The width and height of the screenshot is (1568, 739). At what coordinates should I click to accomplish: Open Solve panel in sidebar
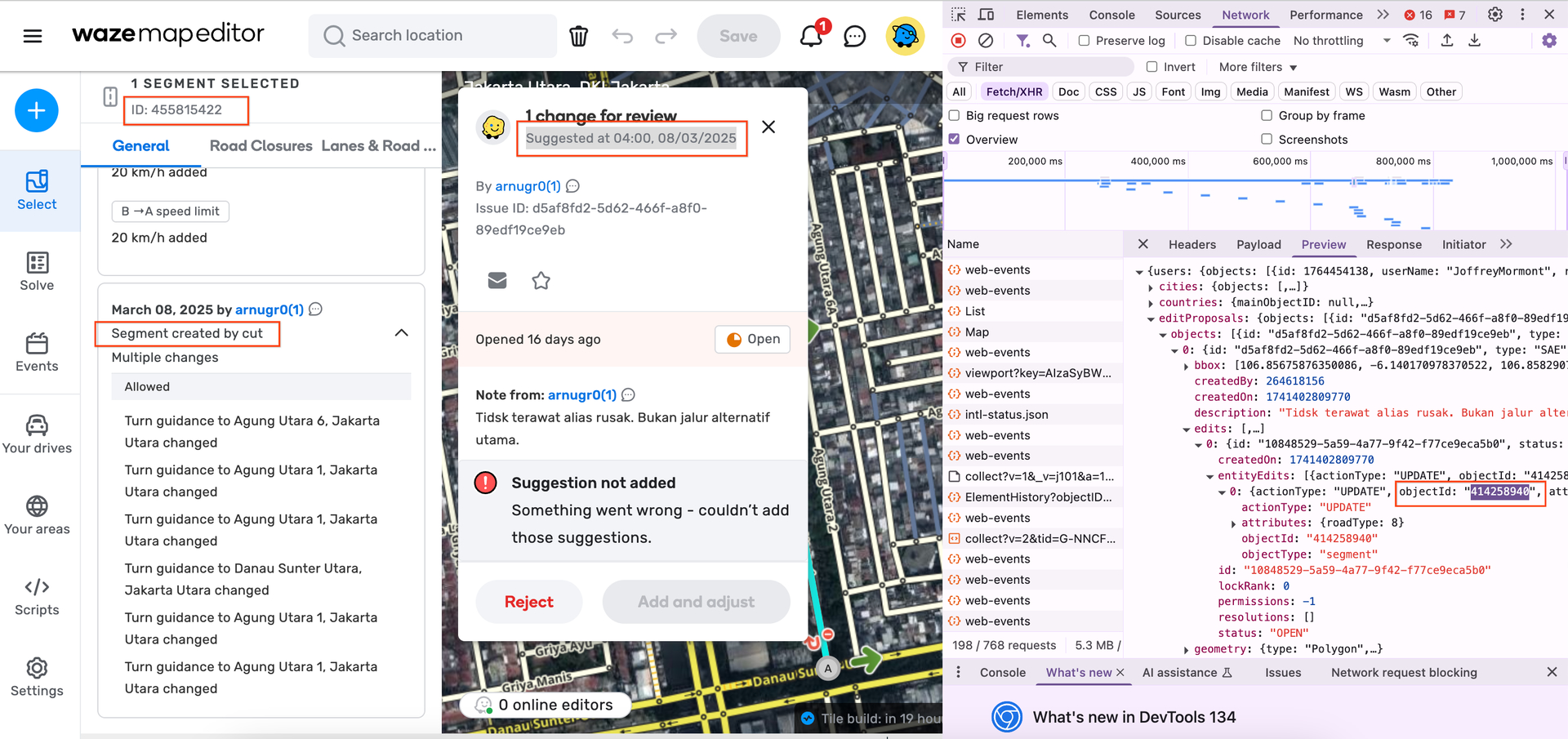(x=37, y=272)
